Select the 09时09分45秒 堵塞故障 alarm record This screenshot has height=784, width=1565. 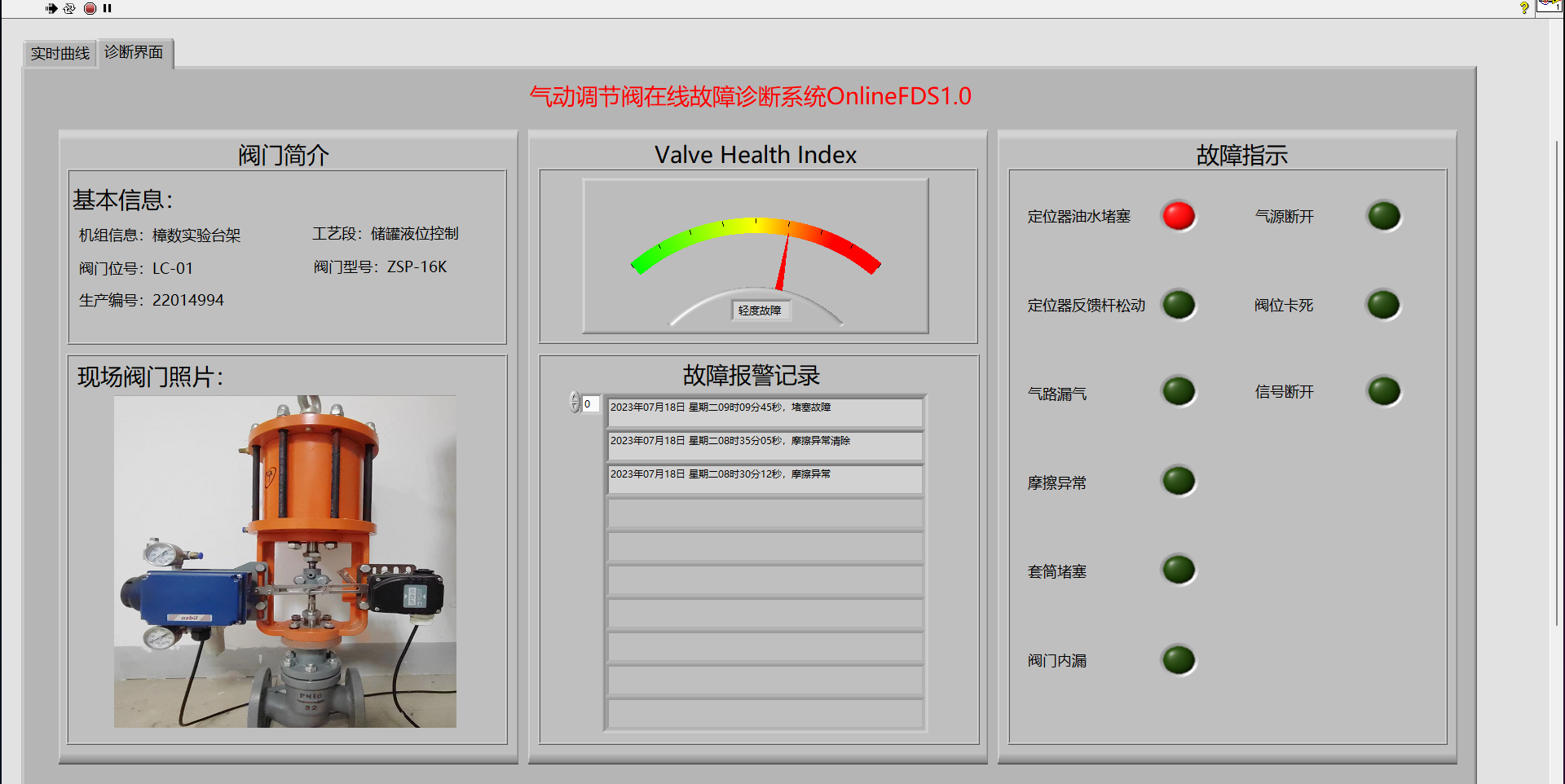click(x=765, y=412)
